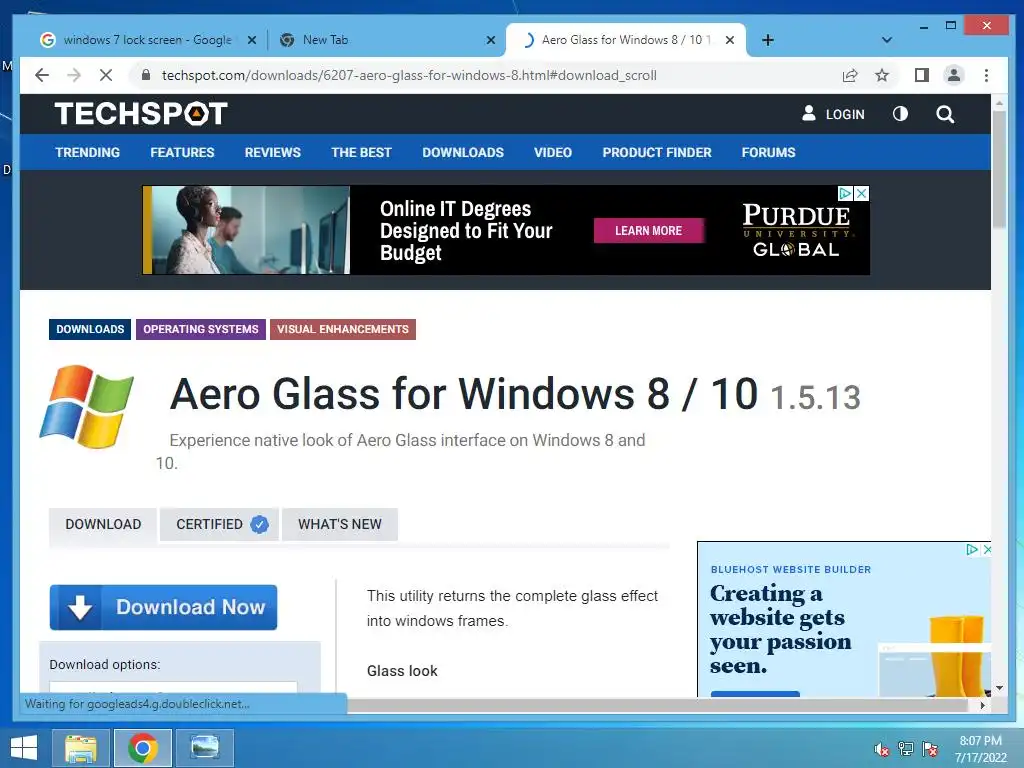Image resolution: width=1024 pixels, height=768 pixels.
Task: Click the scroll down arrow
Action: (x=999, y=688)
